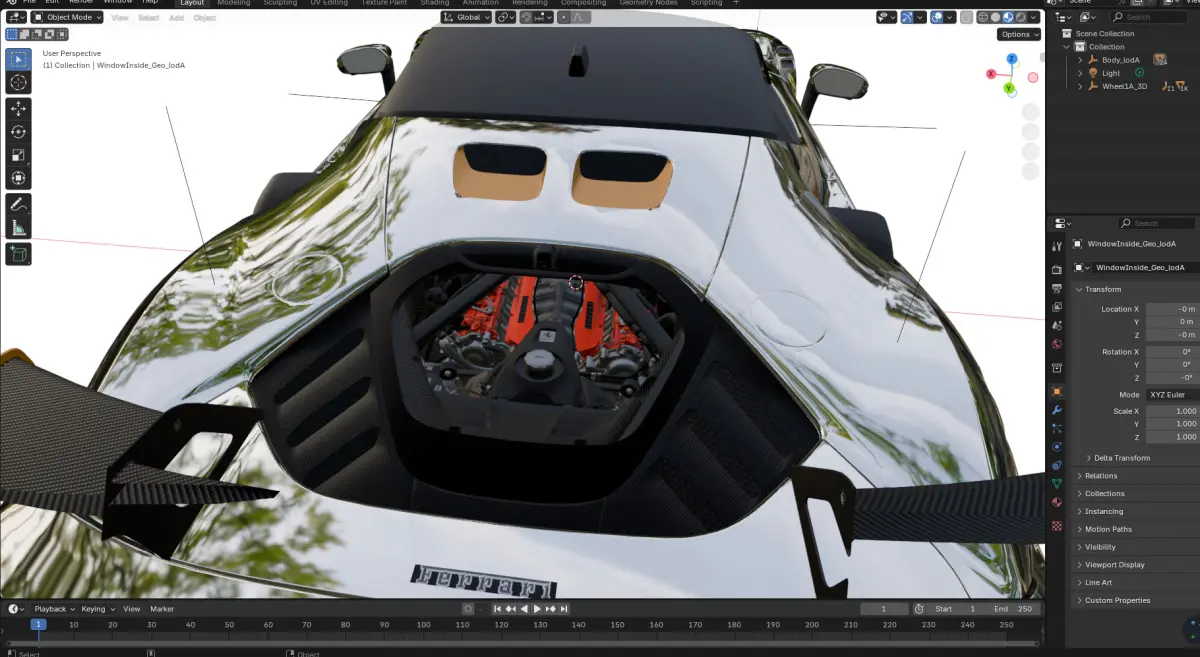Open the Material properties tab
The width and height of the screenshot is (1200, 657).
tap(1057, 502)
